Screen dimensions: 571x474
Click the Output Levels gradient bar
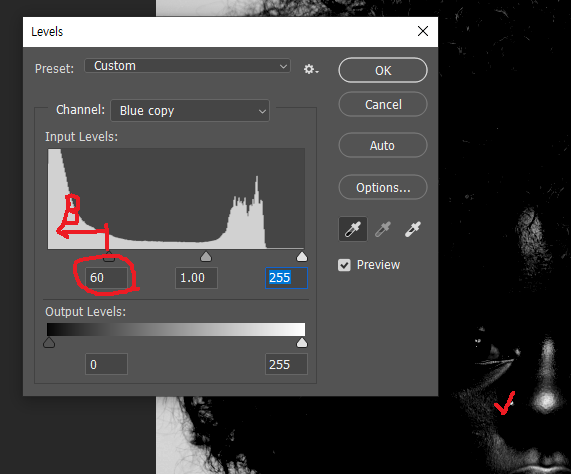176,329
